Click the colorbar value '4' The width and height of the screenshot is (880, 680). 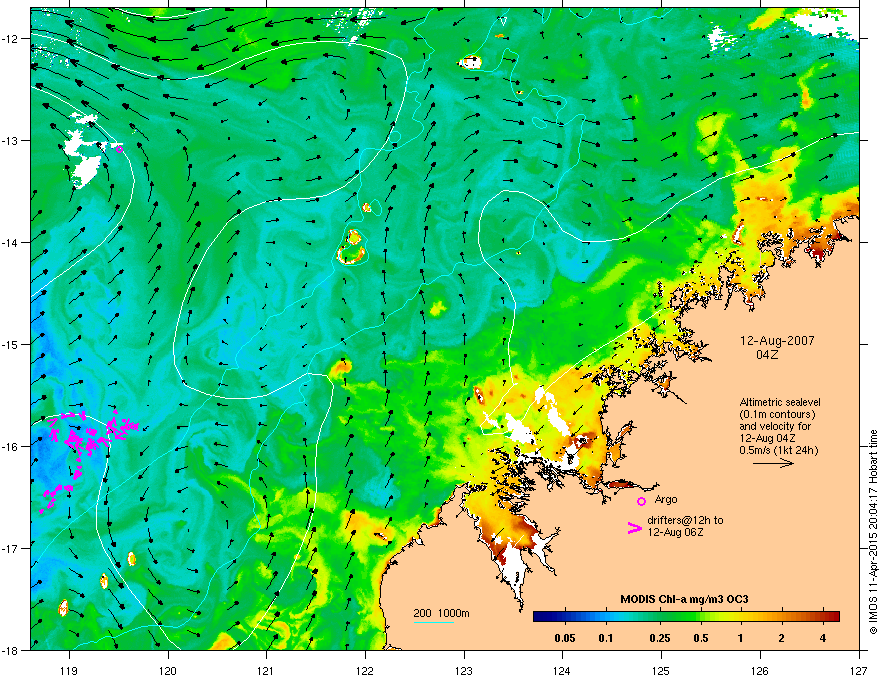823,638
